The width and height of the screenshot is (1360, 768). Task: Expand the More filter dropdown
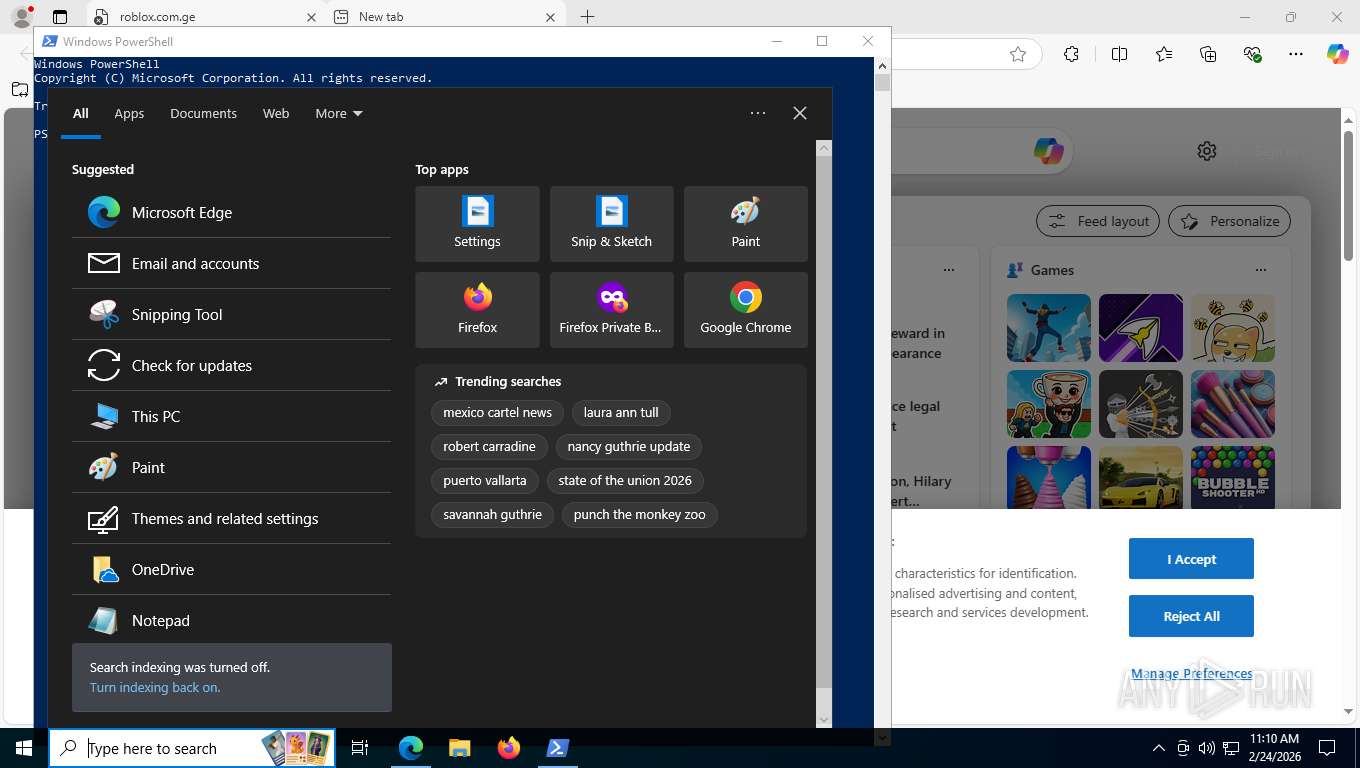[x=339, y=113]
